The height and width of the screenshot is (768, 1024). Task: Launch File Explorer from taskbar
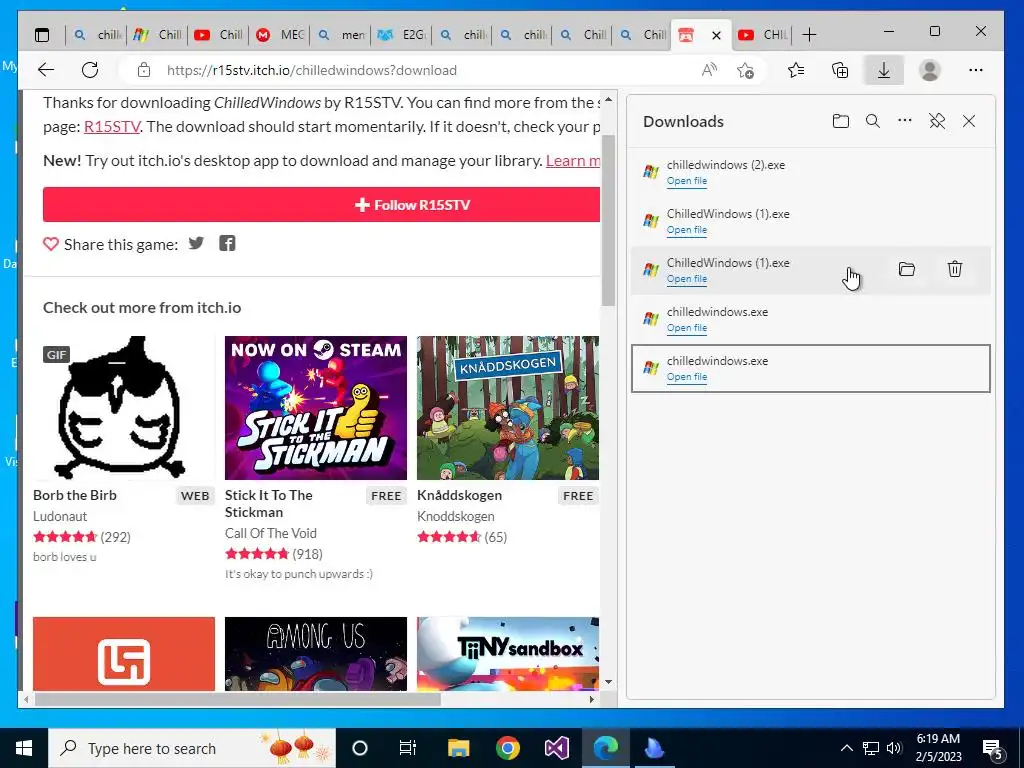pos(458,748)
